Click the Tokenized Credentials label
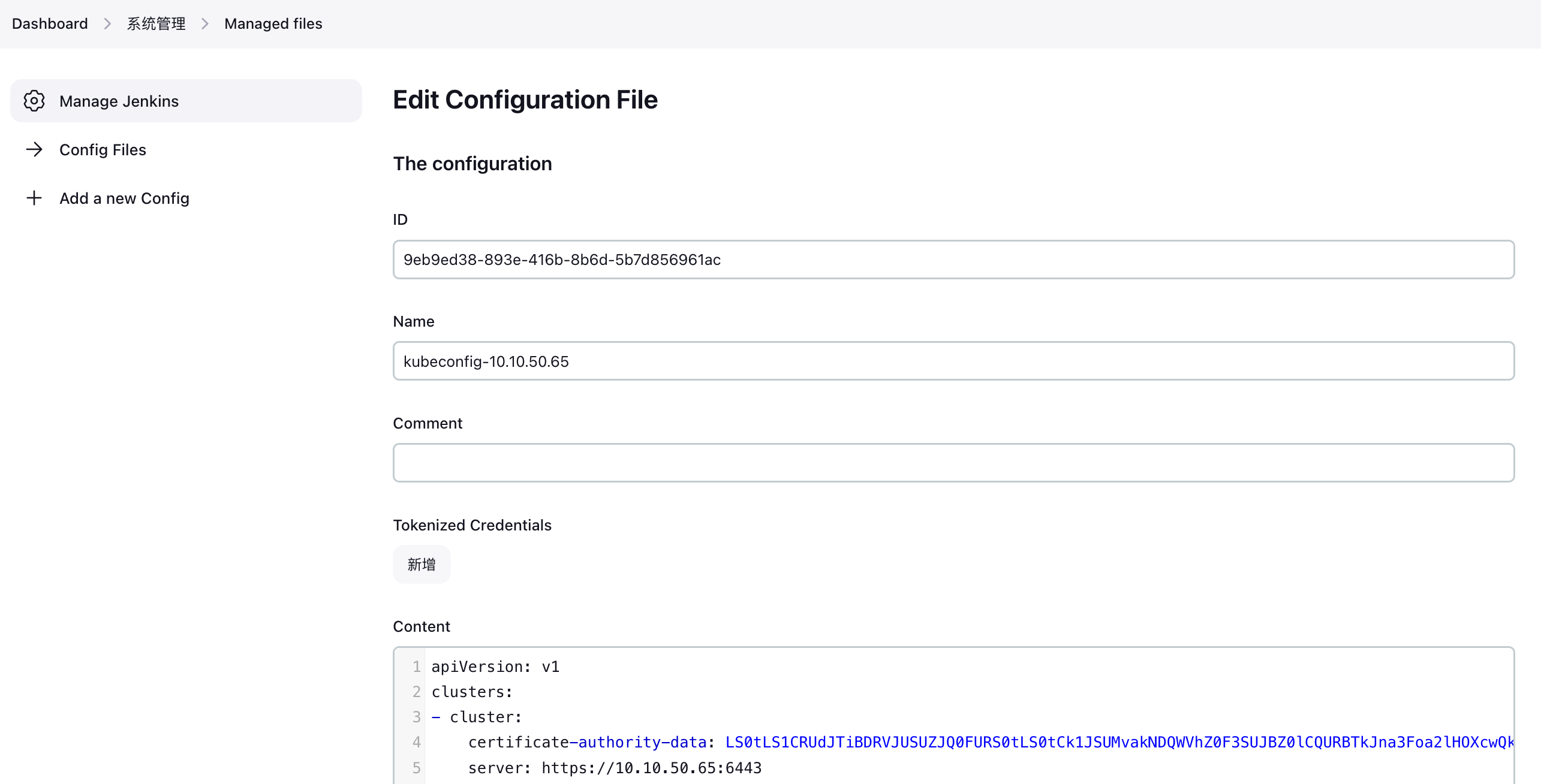Screen dimensions: 1541x784 tap(472, 525)
